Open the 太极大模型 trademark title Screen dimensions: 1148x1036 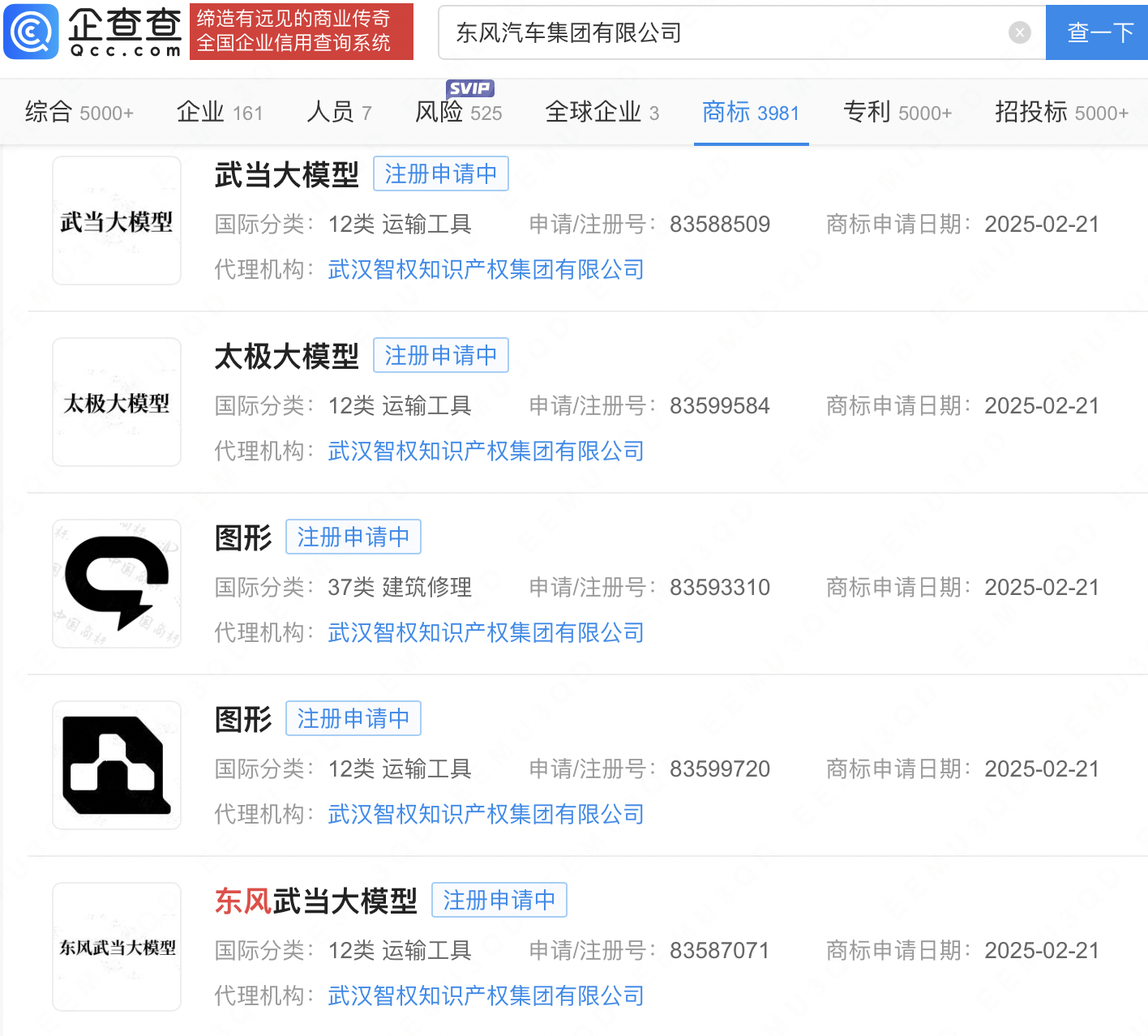point(286,356)
